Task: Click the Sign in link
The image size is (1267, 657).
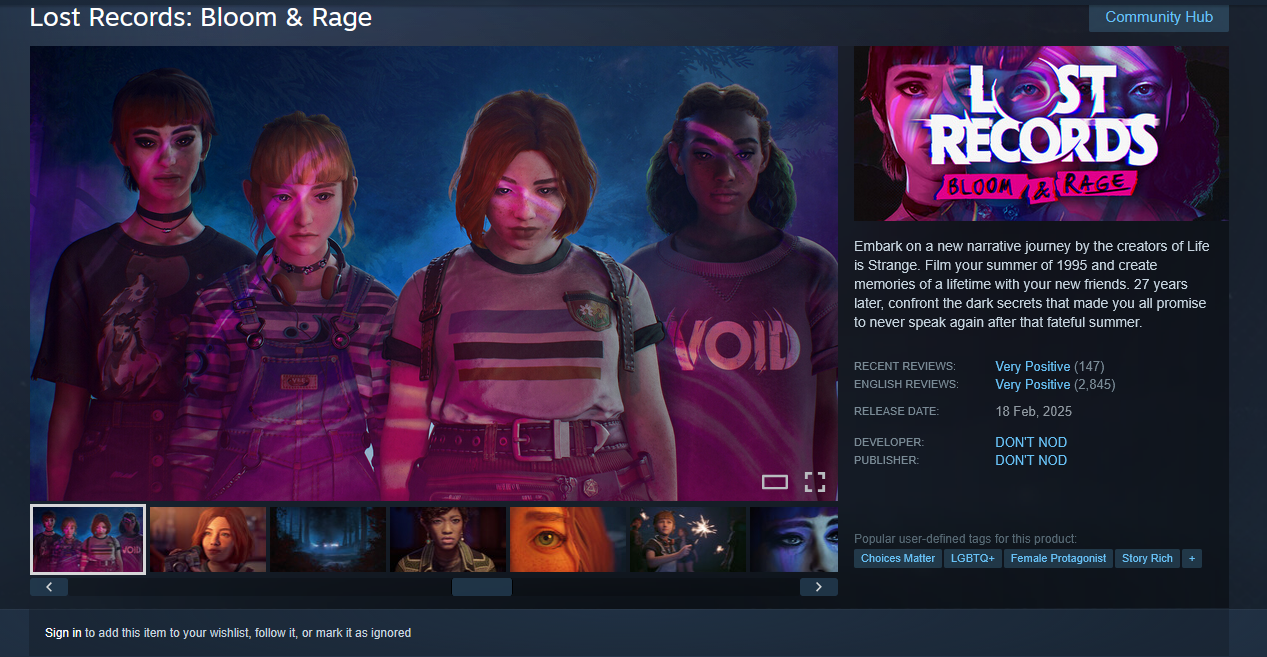Action: click(x=63, y=633)
